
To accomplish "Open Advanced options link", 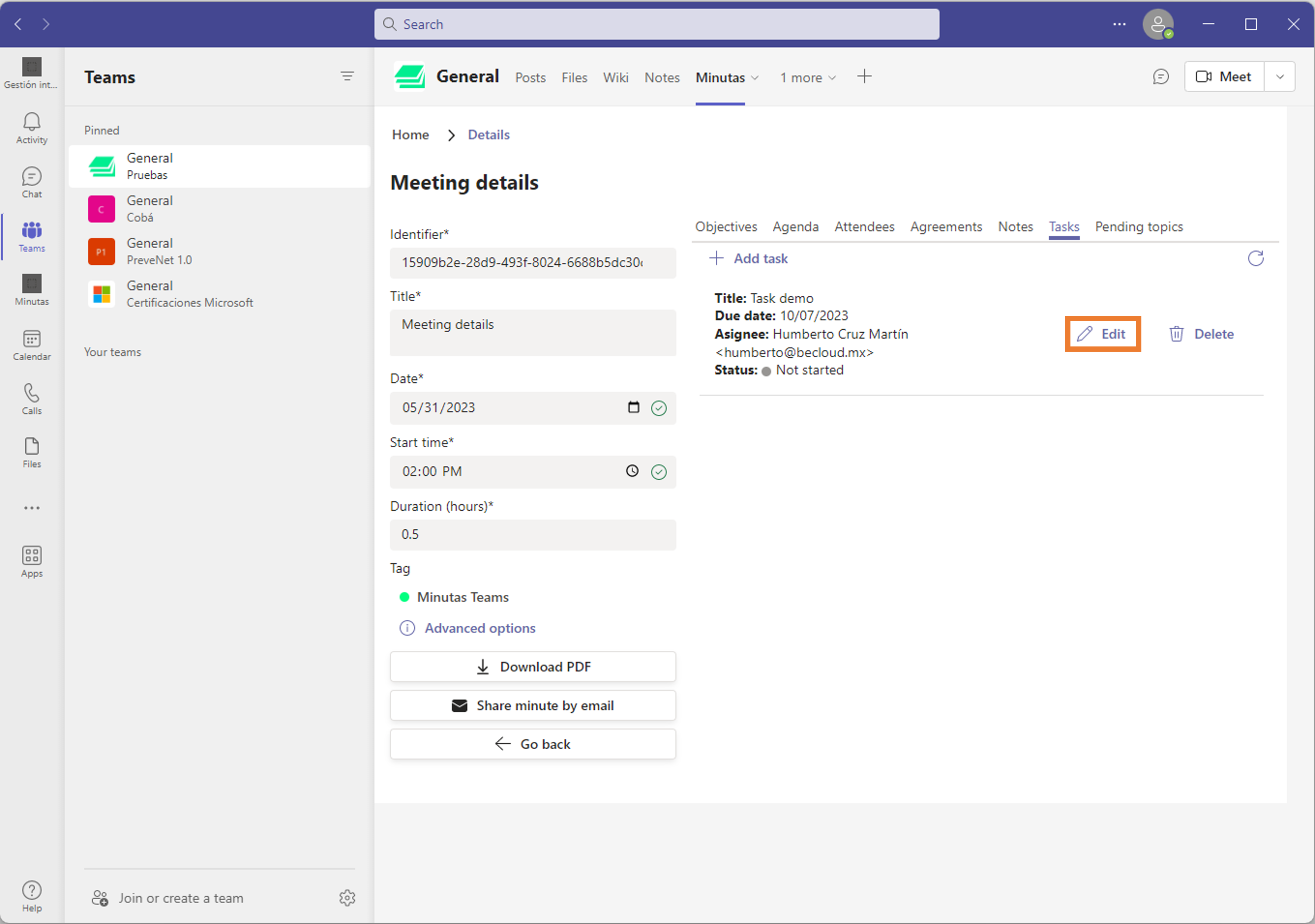I will click(x=467, y=628).
